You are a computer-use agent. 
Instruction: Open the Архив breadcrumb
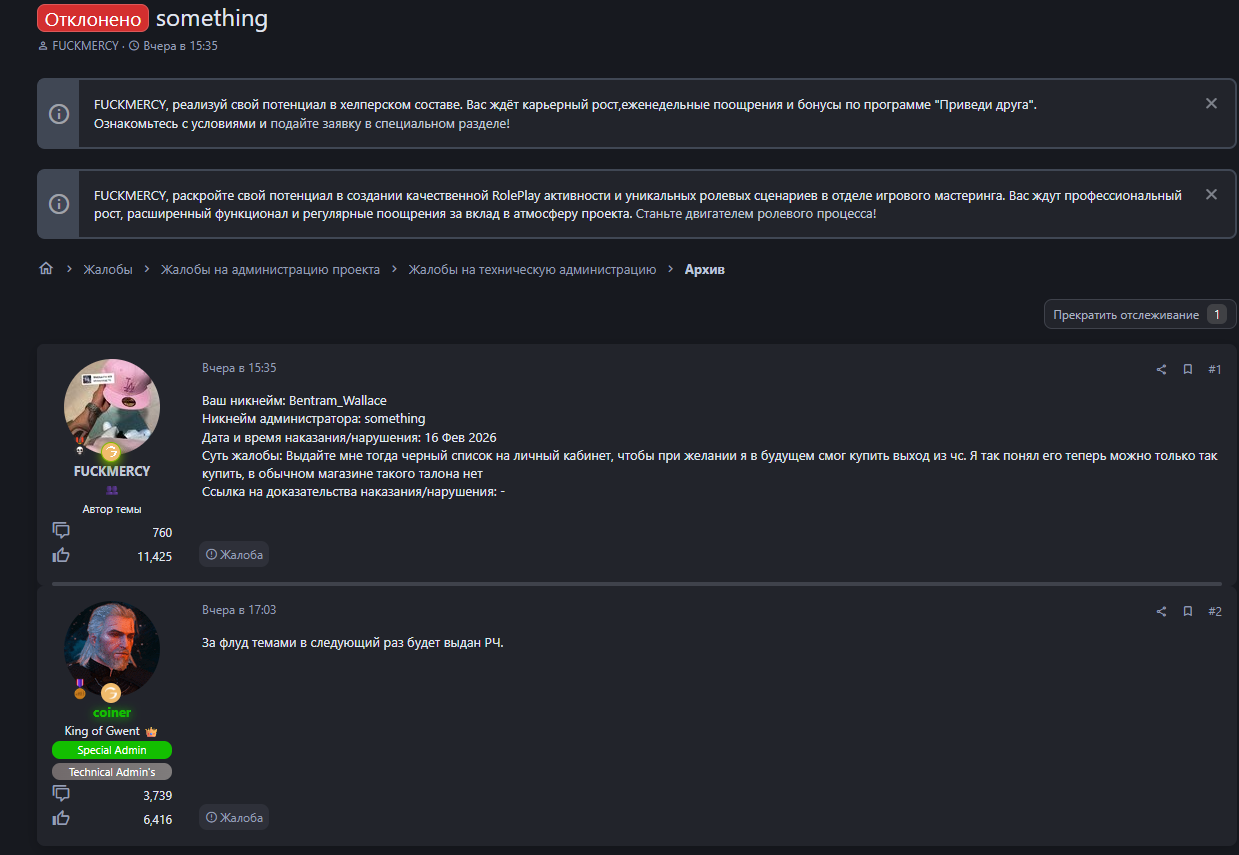705,269
